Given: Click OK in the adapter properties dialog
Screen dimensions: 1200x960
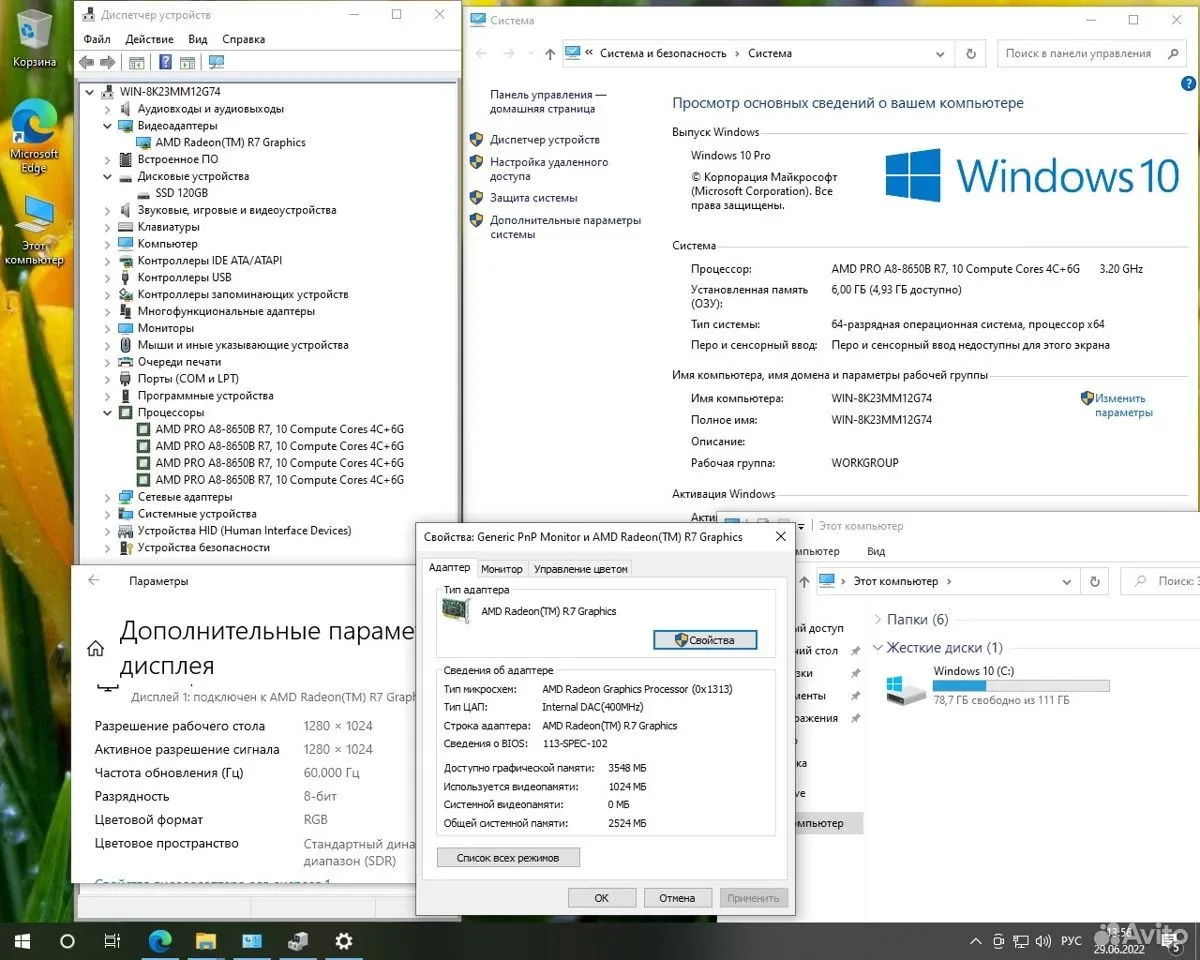Looking at the screenshot, I should (601, 898).
